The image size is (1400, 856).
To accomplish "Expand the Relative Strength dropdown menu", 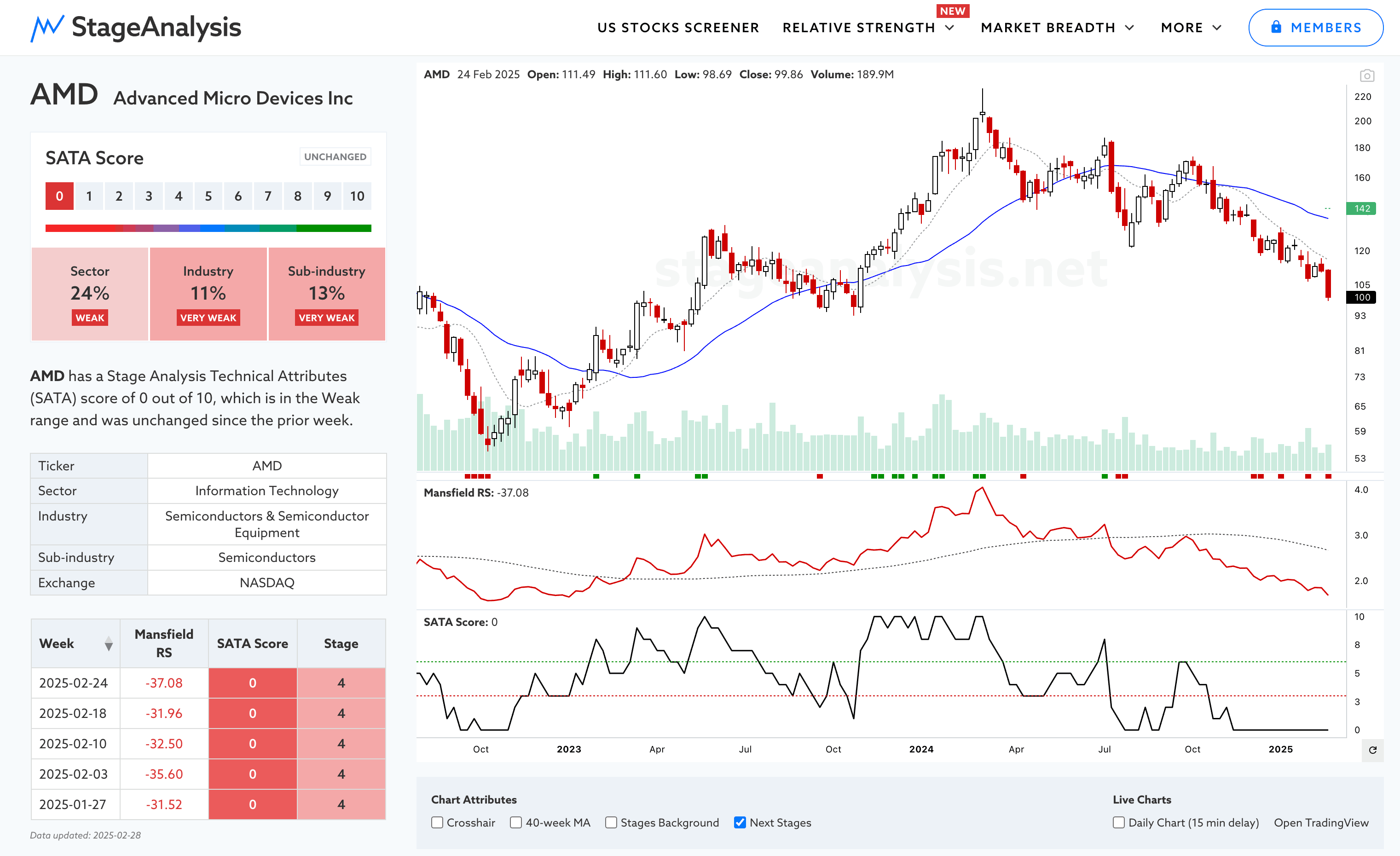I will [x=869, y=28].
